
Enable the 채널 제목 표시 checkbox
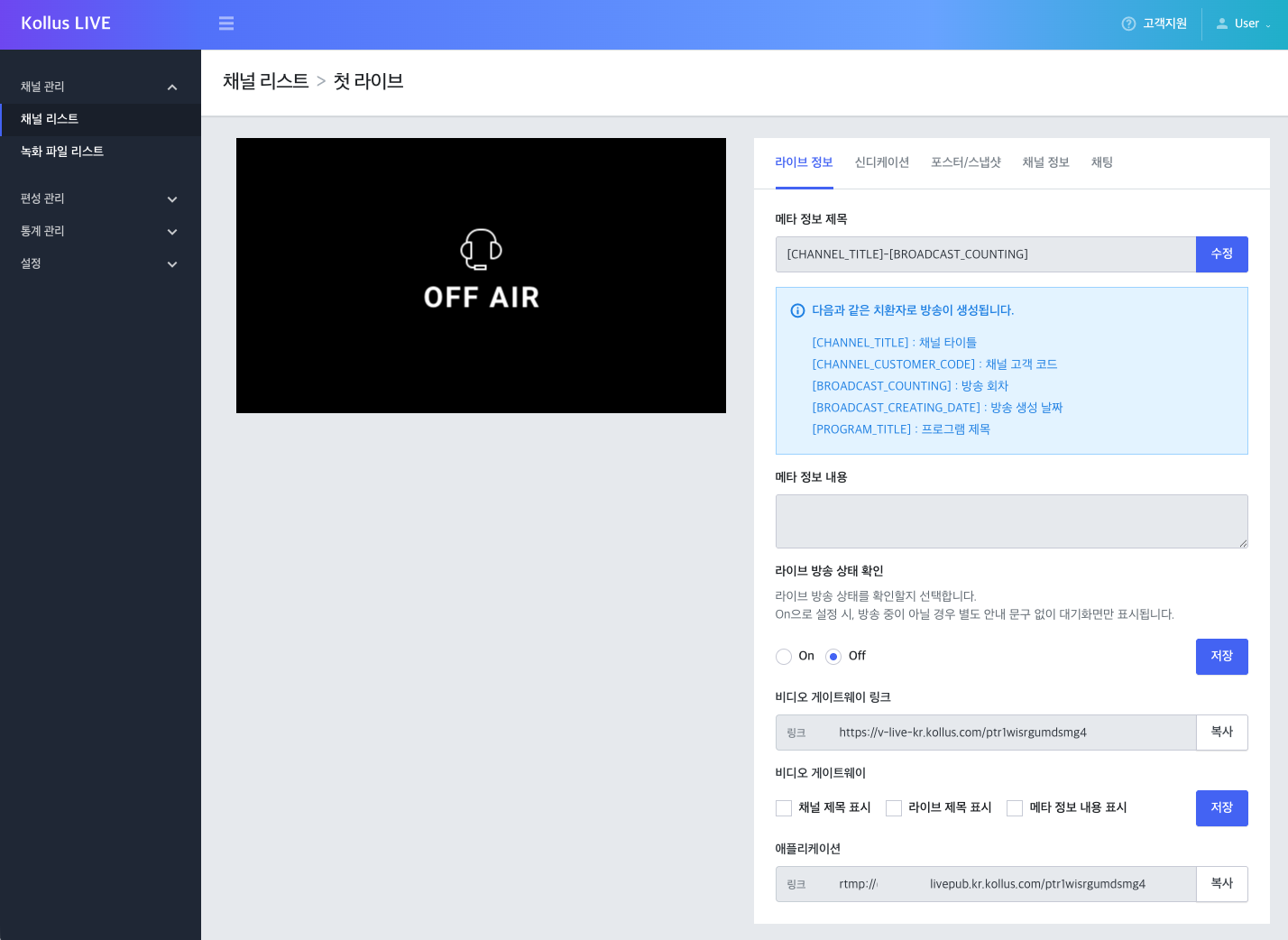pos(784,808)
